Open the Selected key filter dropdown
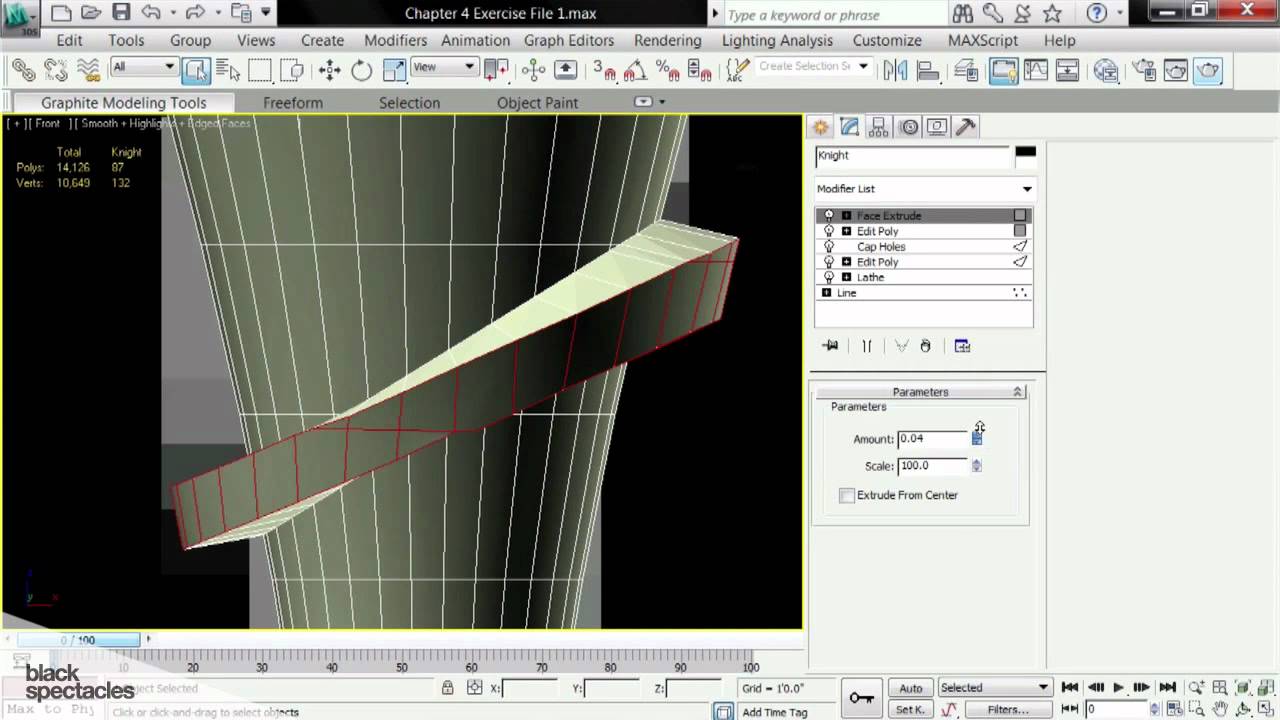The width and height of the screenshot is (1280, 720). tap(994, 688)
